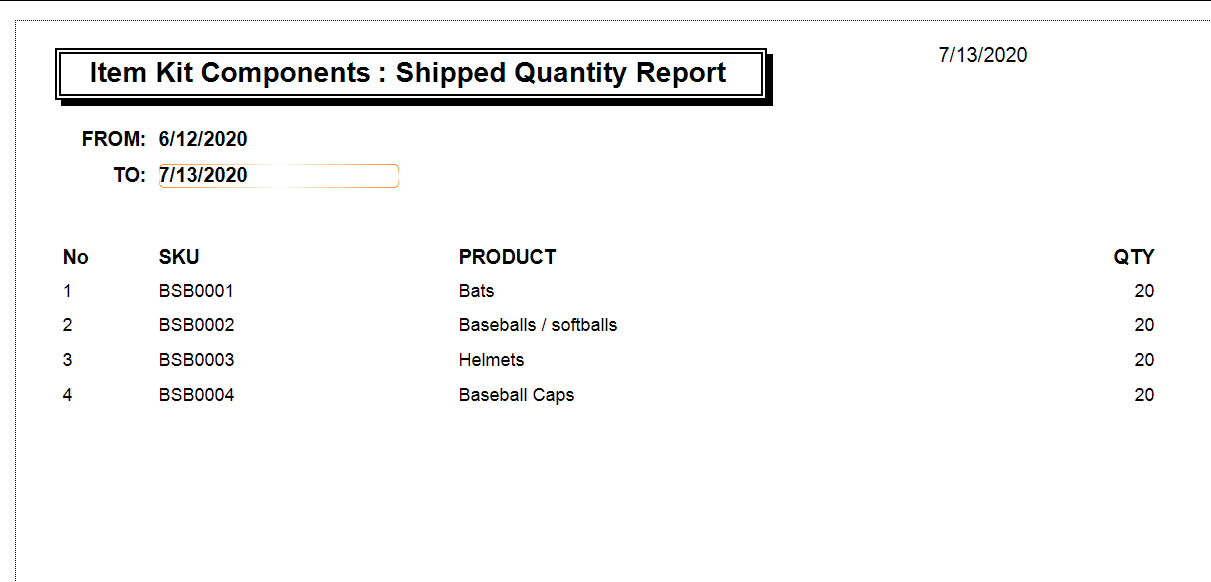Click the TO date field showing 7/13/2020

(278, 176)
